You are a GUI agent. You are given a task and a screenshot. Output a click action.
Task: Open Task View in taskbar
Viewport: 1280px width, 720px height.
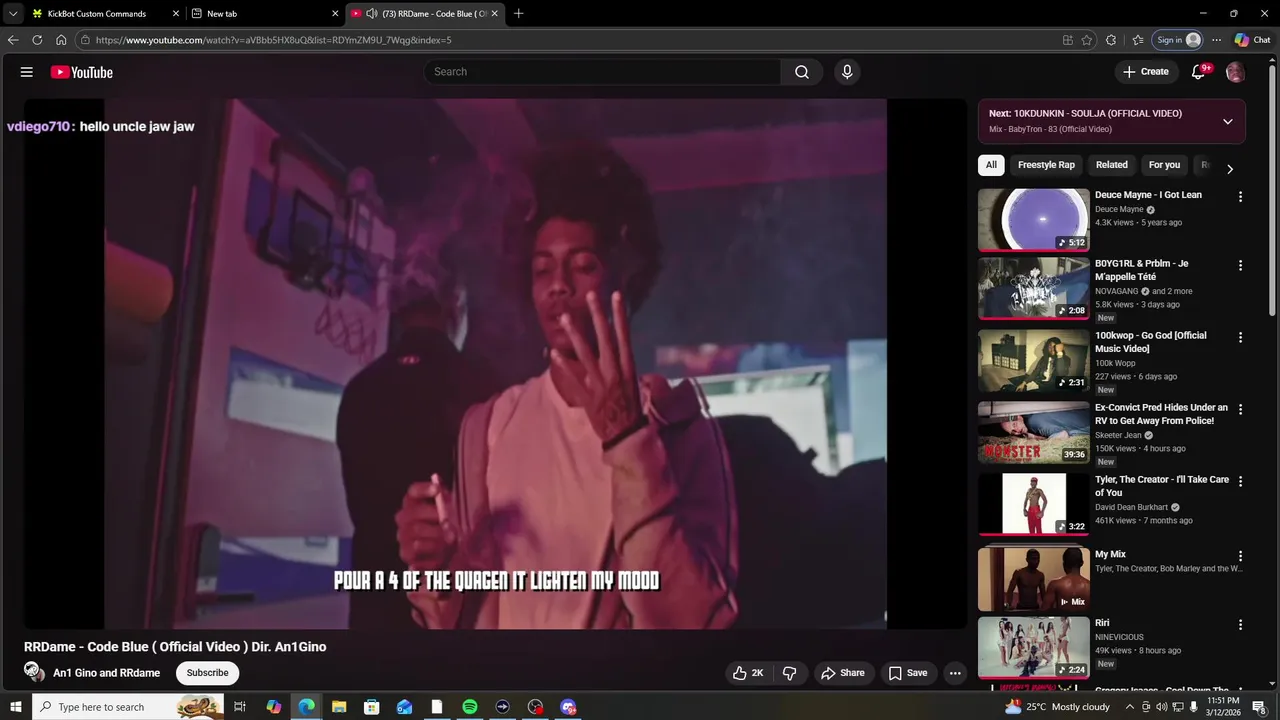pos(240,707)
